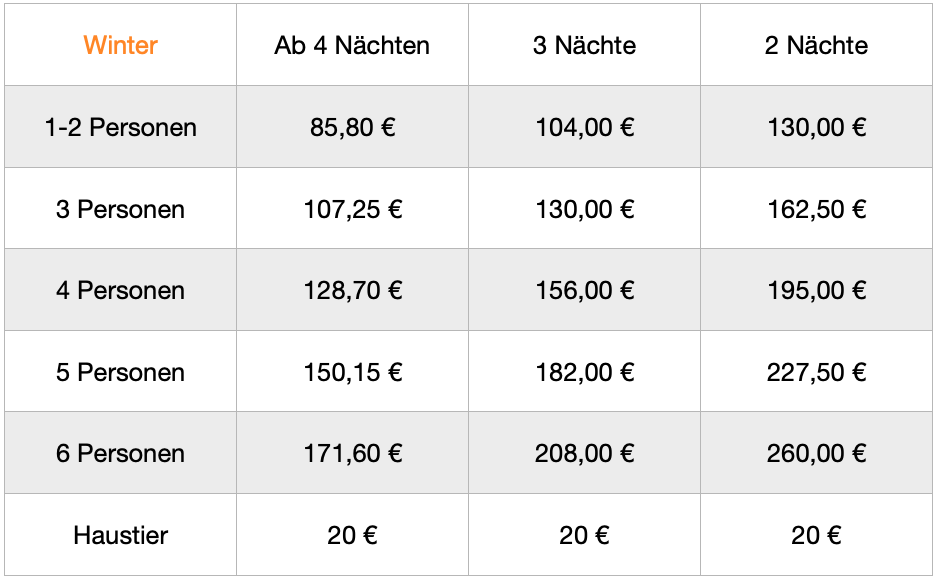Select the 'Ab 4 Nächten' column header

352,45
